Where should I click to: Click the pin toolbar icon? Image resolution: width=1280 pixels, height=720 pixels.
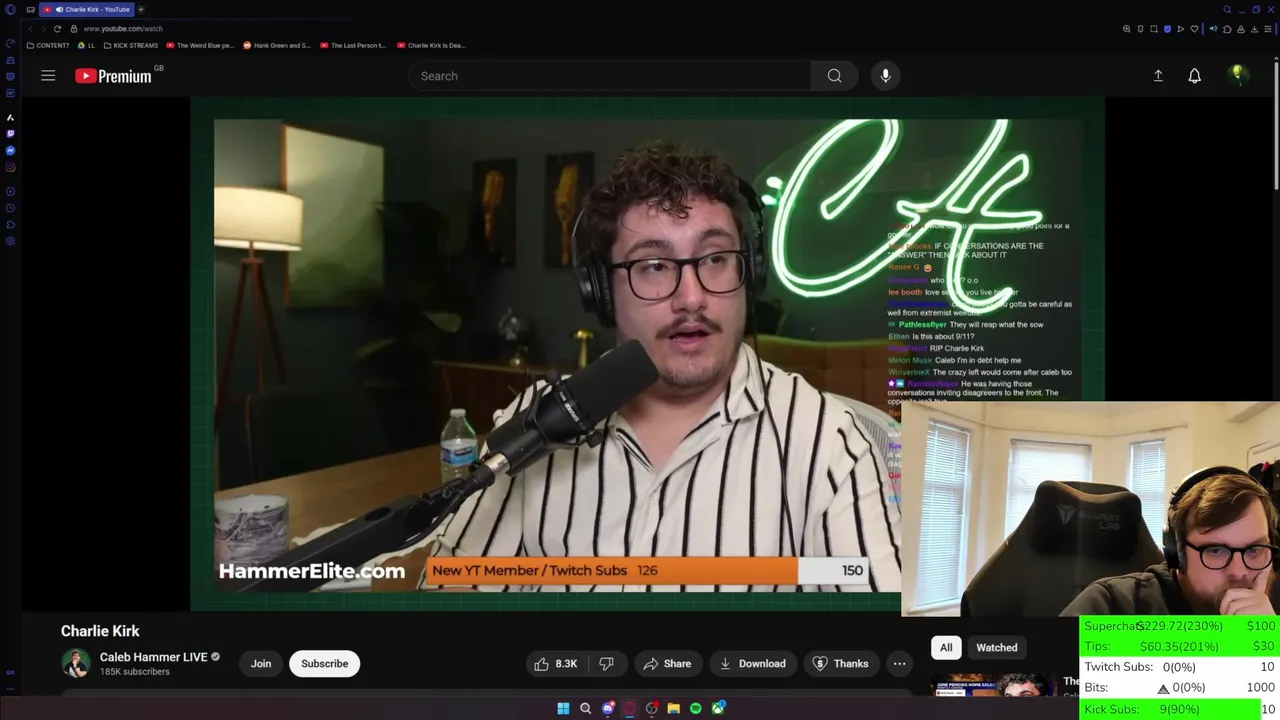(1140, 29)
